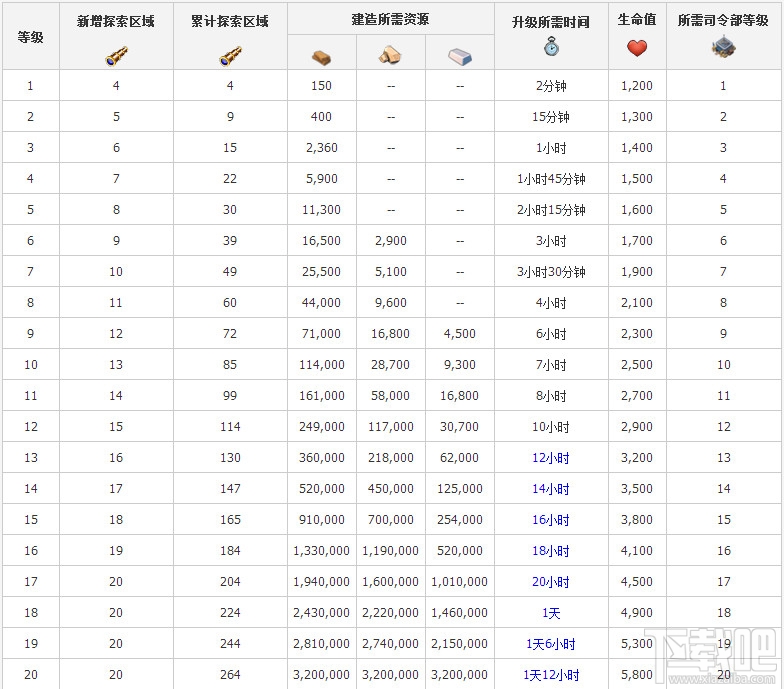
Task: Open the 20小时 upgrade time link
Action: click(x=551, y=582)
